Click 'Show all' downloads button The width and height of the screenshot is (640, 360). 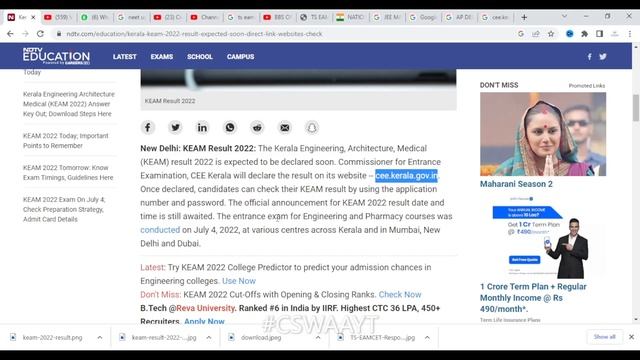[604, 337]
